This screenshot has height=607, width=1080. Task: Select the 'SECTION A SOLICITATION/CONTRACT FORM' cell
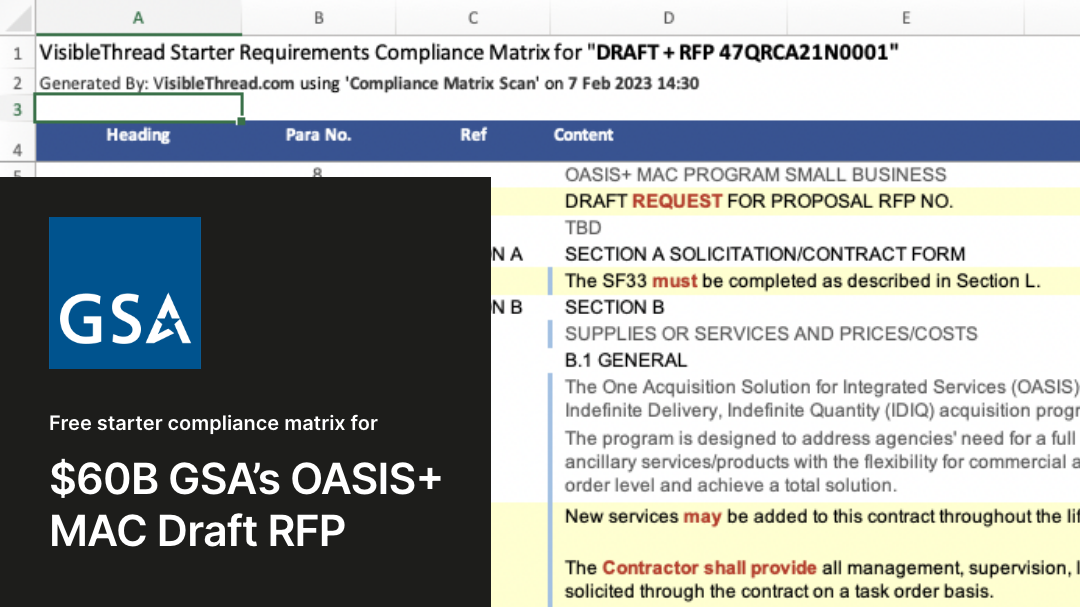(x=764, y=254)
